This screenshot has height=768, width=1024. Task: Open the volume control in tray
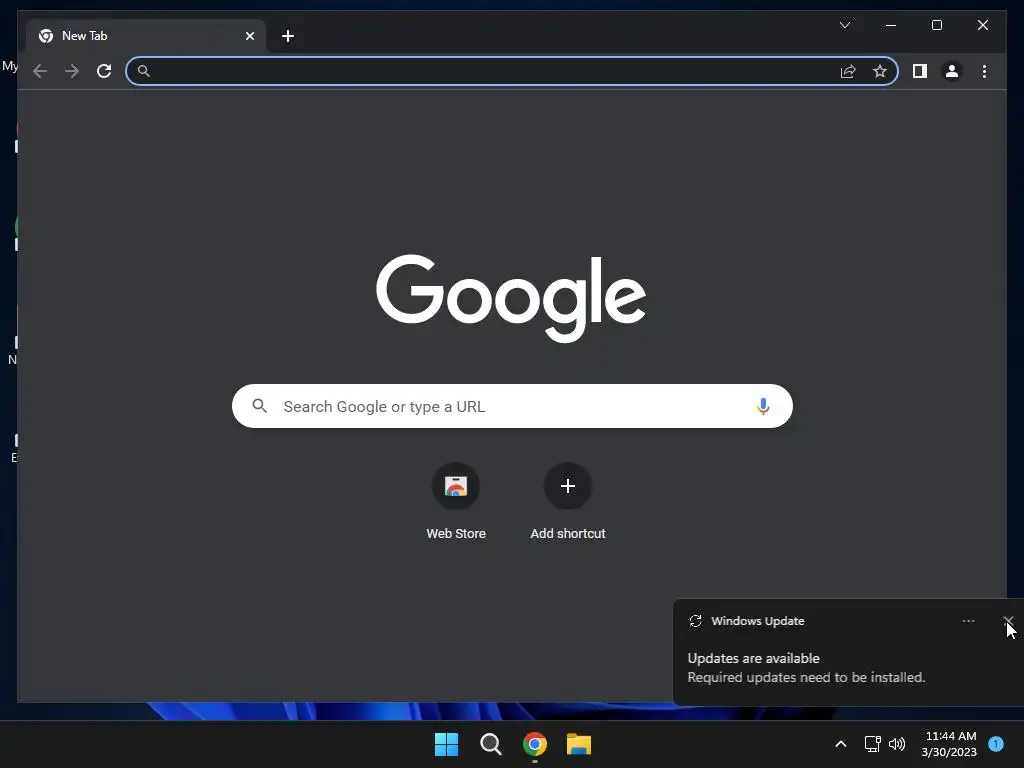[897, 744]
